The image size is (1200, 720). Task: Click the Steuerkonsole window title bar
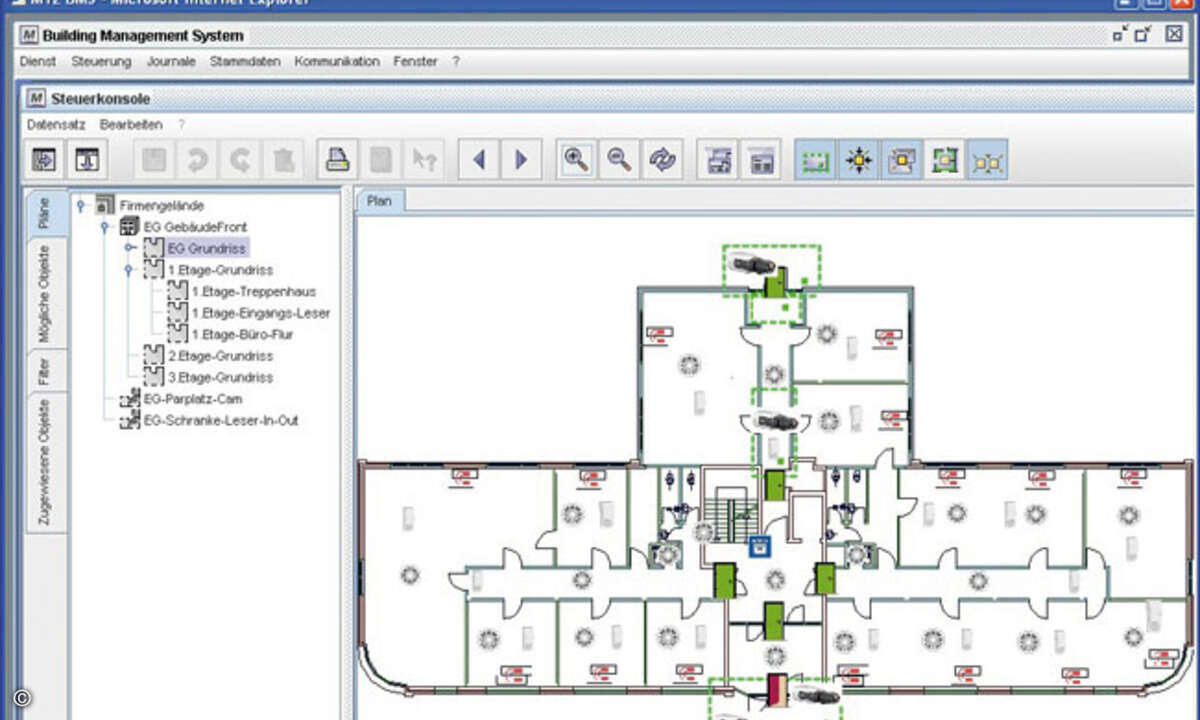tap(610, 99)
